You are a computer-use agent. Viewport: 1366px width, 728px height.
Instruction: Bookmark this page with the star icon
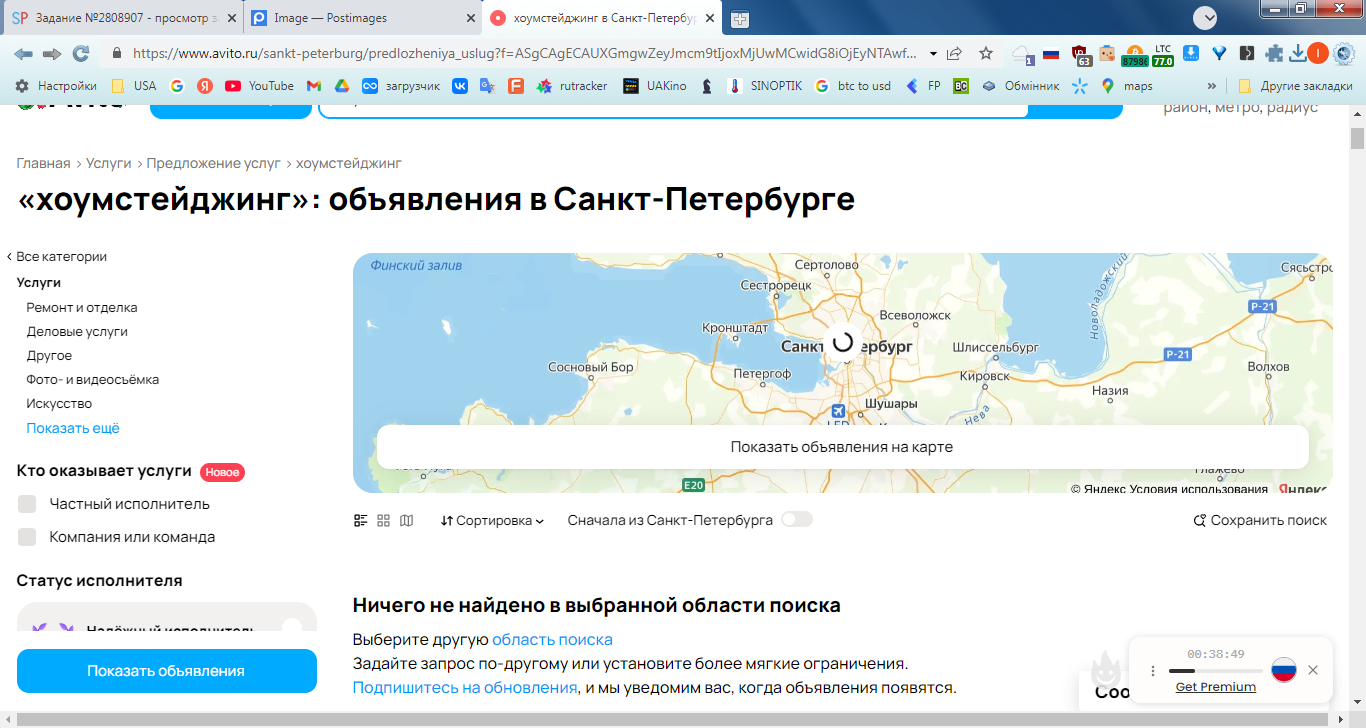click(x=986, y=53)
